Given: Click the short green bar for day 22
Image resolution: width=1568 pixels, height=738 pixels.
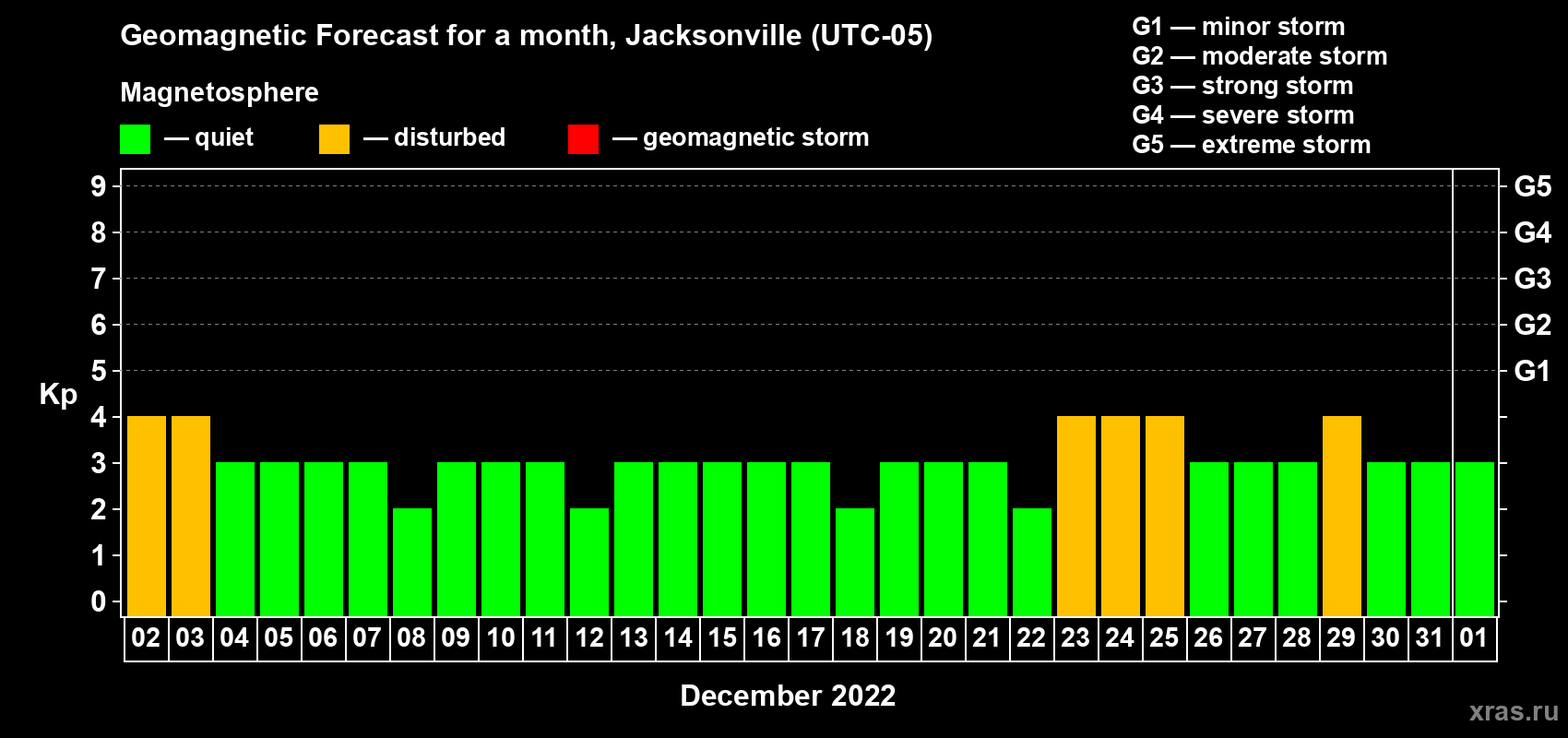Looking at the screenshot, I should click(1032, 562).
